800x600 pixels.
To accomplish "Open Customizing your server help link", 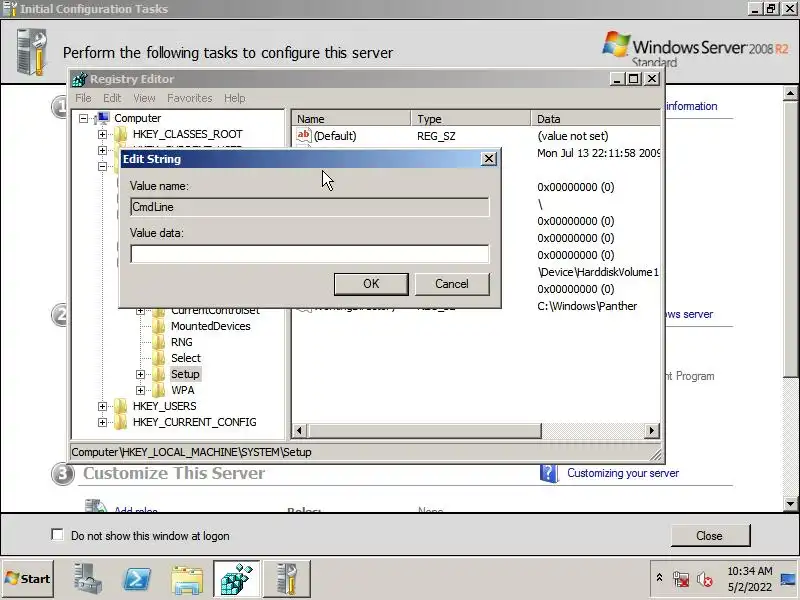I will pos(623,473).
